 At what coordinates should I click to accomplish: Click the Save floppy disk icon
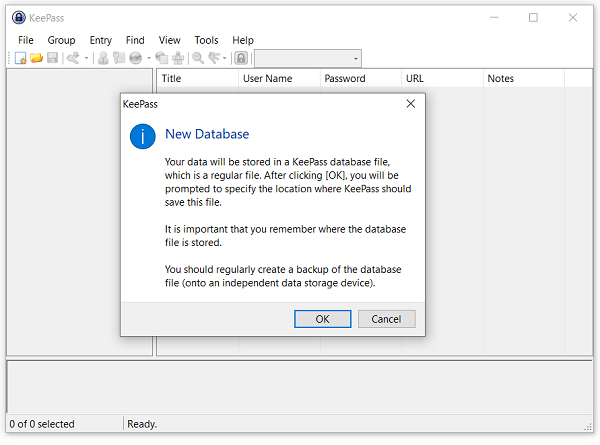coord(52,58)
